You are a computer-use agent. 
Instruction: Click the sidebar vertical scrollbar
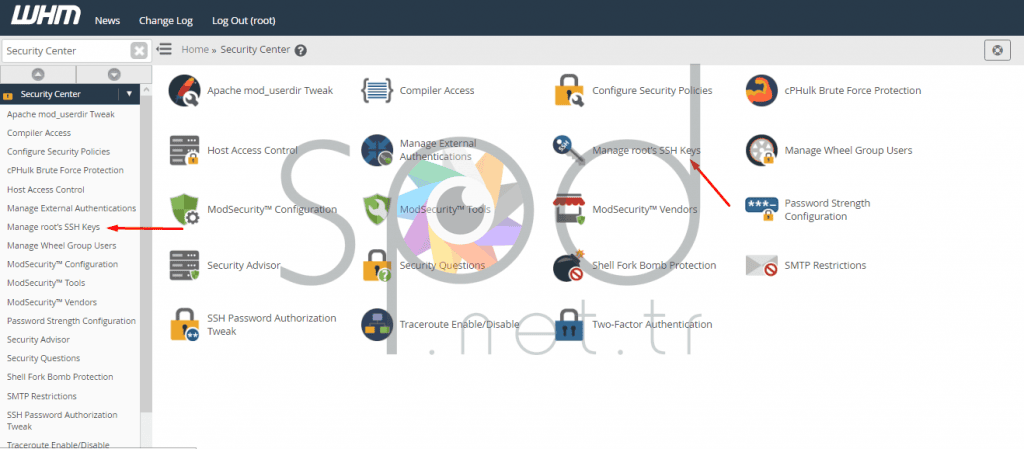pyautogui.click(x=146, y=255)
